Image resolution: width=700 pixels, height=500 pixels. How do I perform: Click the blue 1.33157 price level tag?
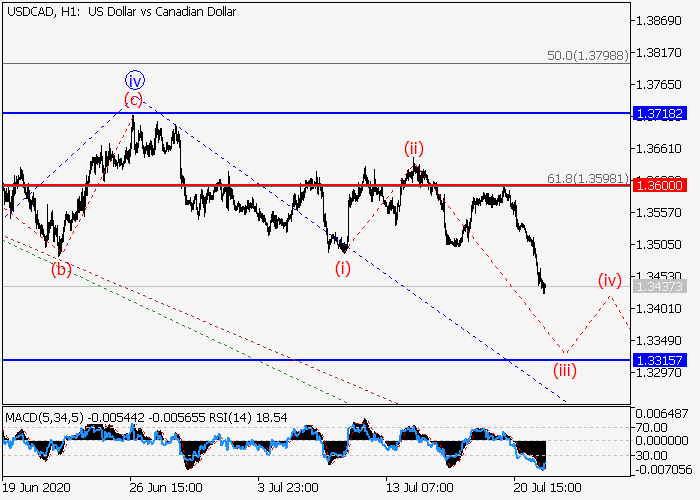656,360
